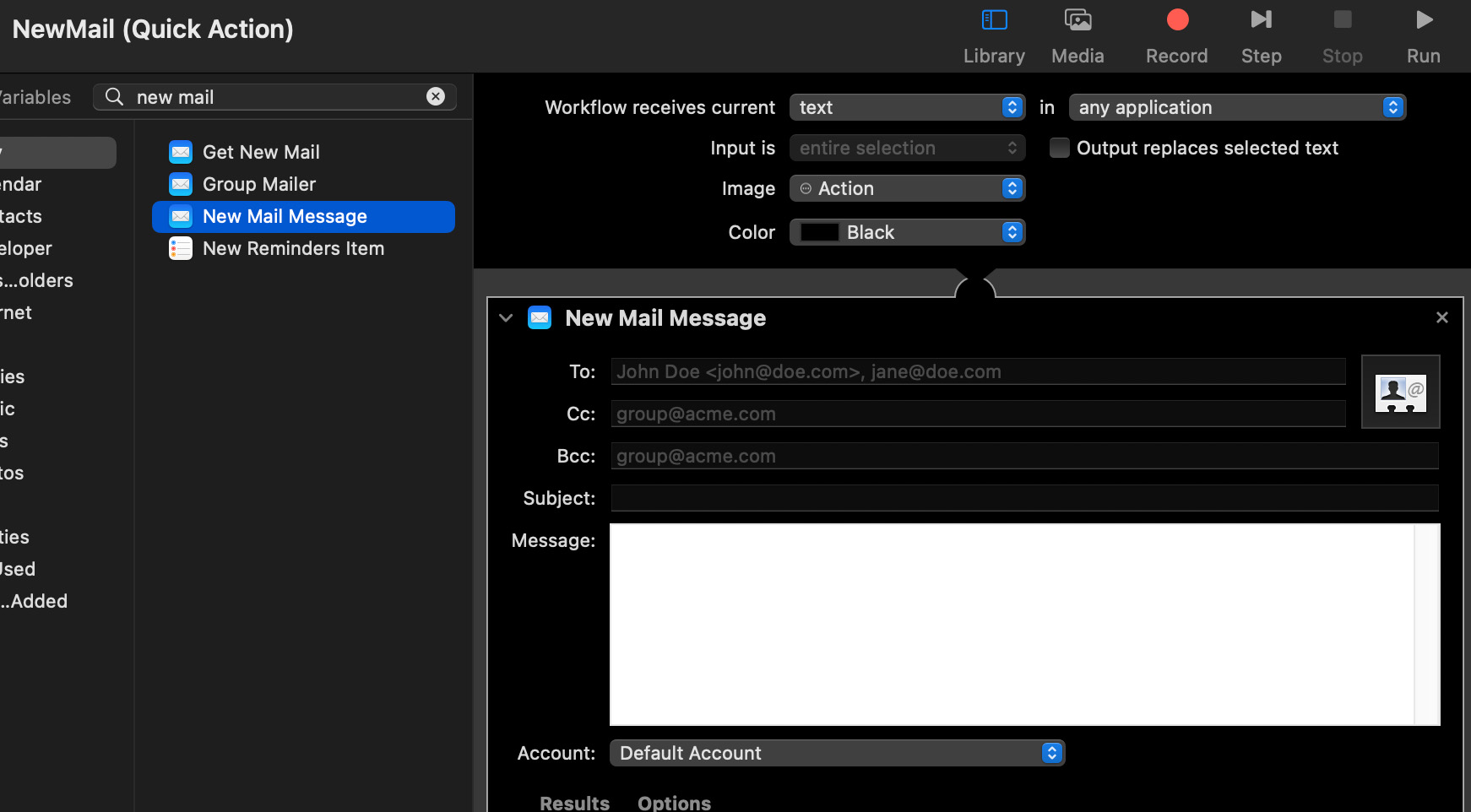
Task: Select the Recently Added library item
Action: coord(34,601)
